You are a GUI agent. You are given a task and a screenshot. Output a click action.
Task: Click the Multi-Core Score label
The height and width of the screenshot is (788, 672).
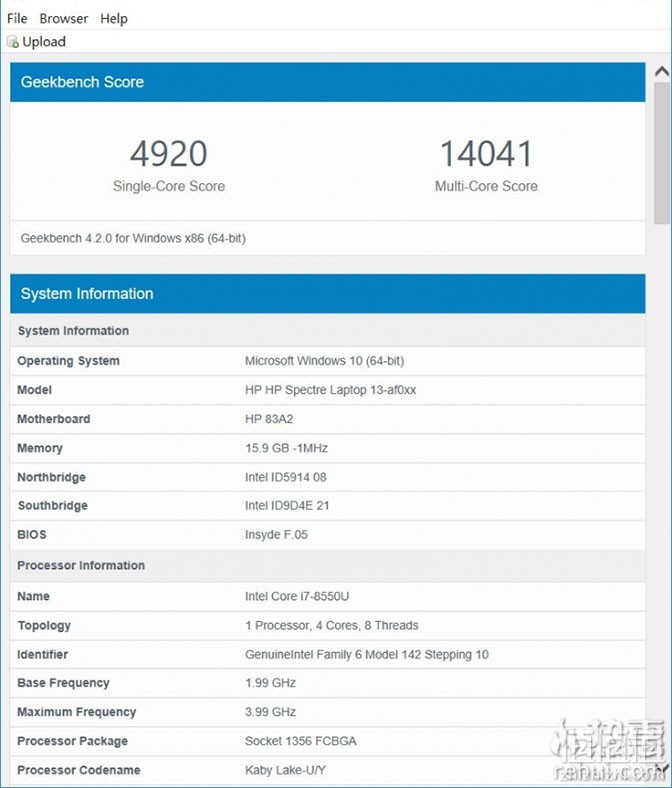[x=486, y=186]
